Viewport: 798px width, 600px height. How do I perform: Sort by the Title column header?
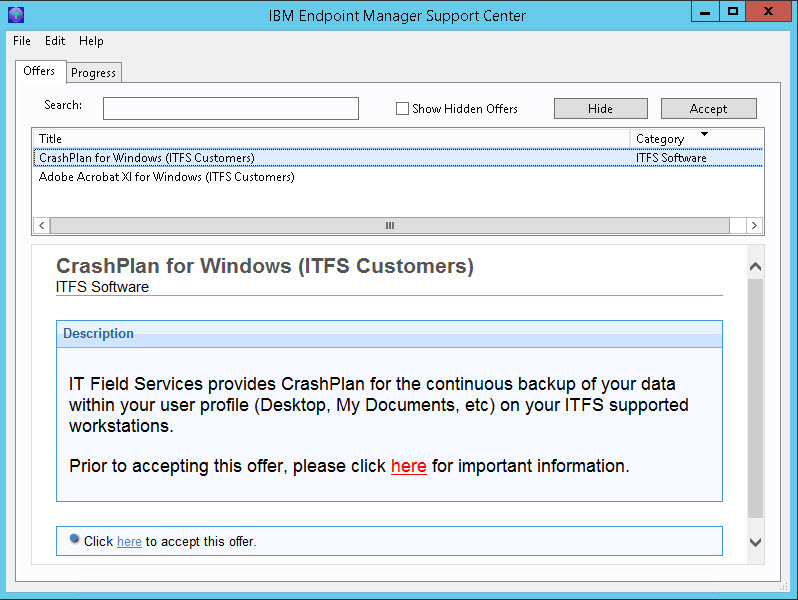[331, 138]
